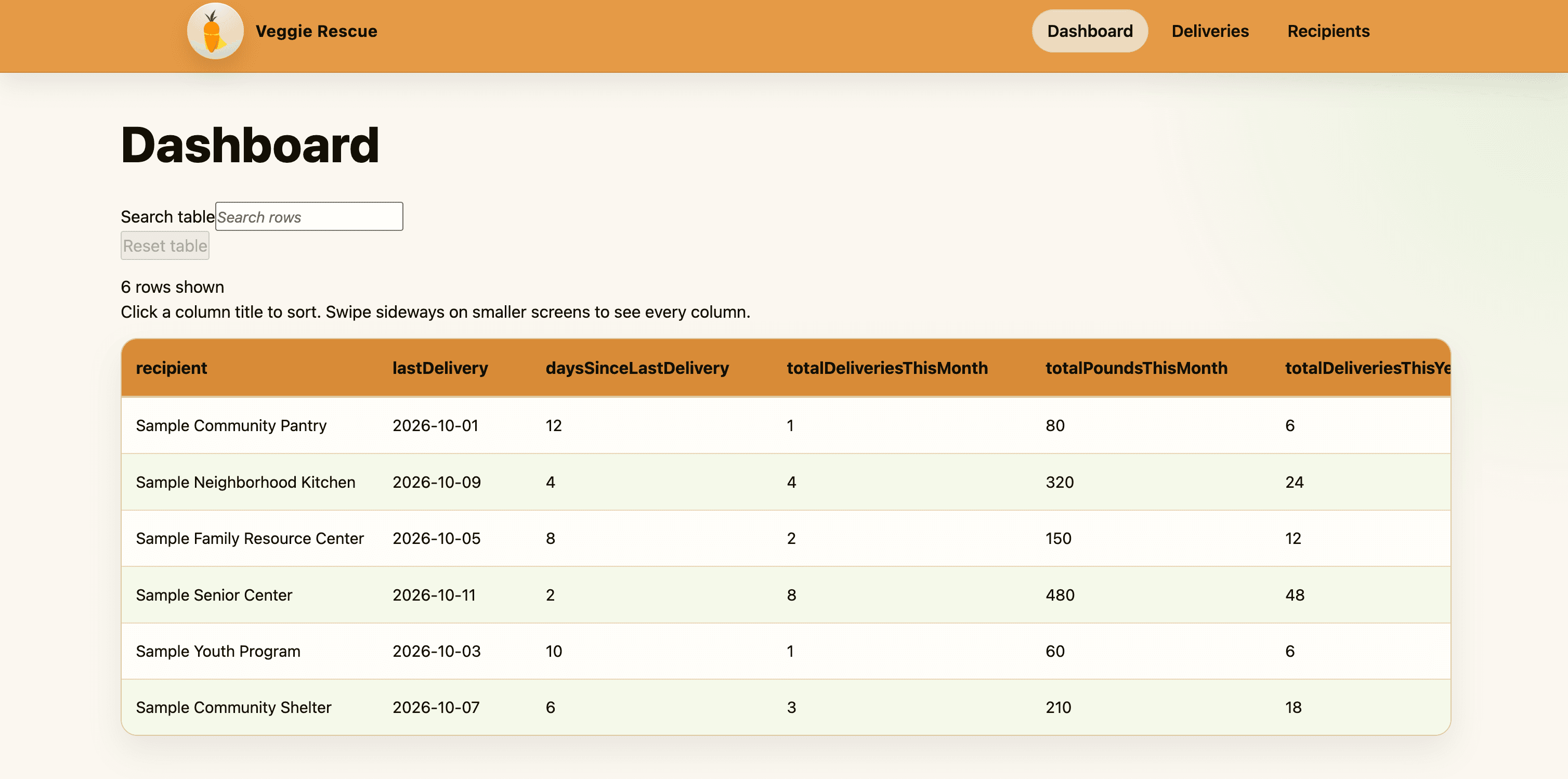Select Sample Family Resource Center cell

pyautogui.click(x=250, y=538)
